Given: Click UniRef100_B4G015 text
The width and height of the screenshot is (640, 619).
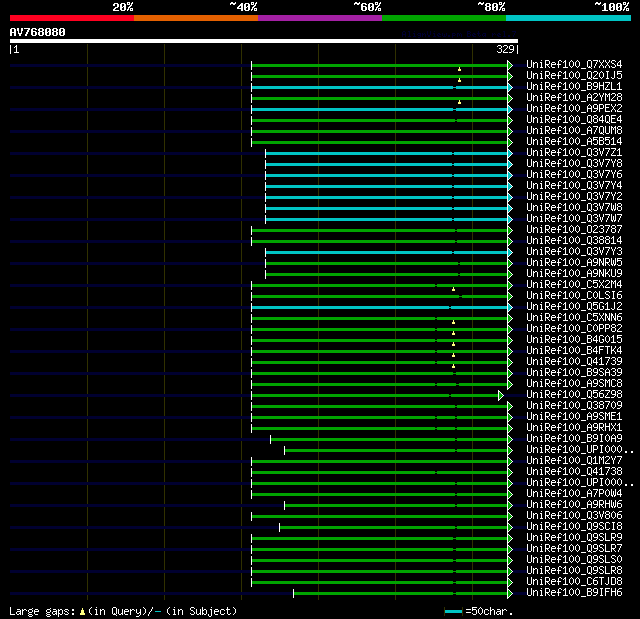Looking at the screenshot, I should click(x=574, y=340).
